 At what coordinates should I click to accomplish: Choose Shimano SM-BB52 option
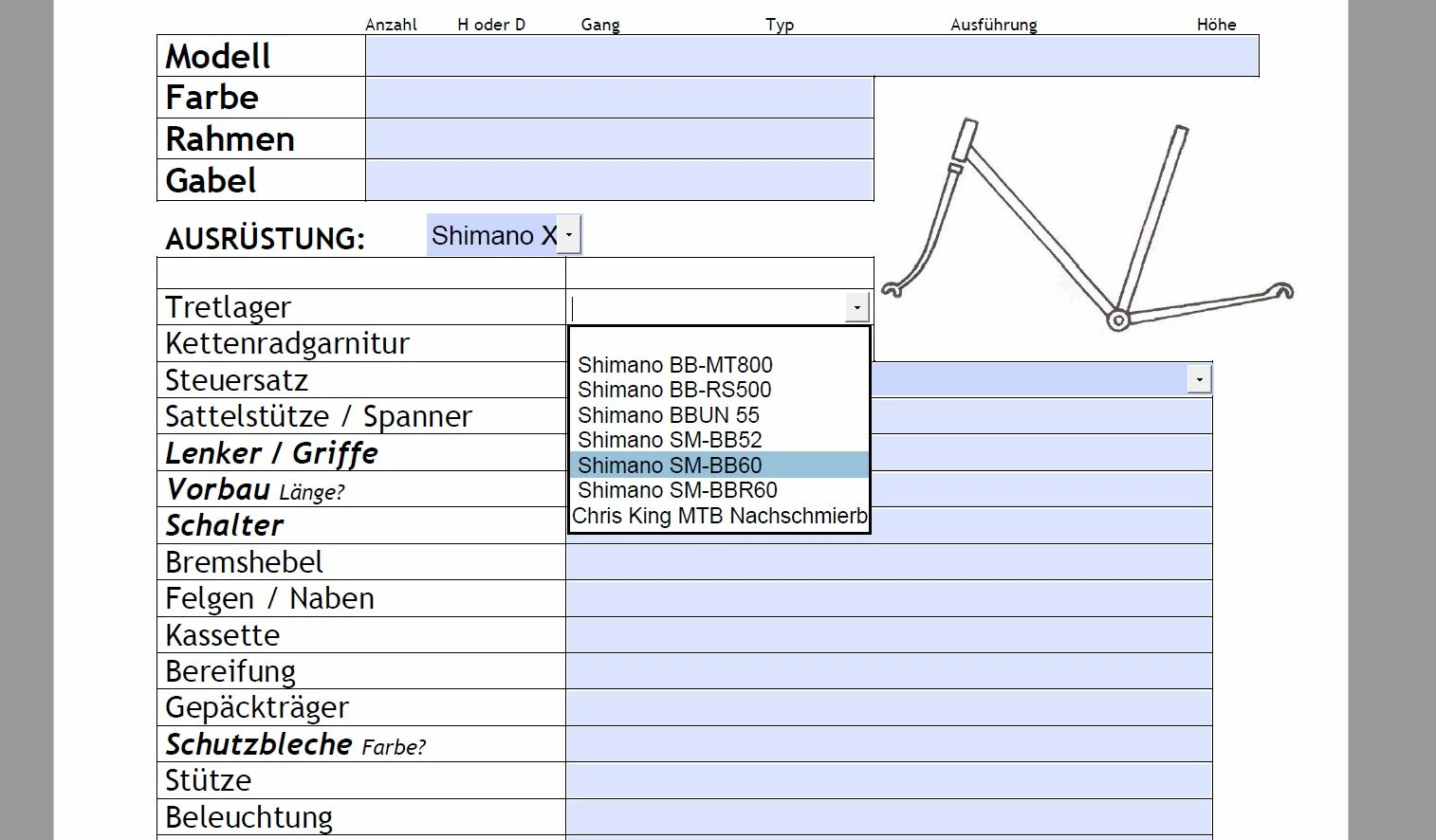pos(719,440)
